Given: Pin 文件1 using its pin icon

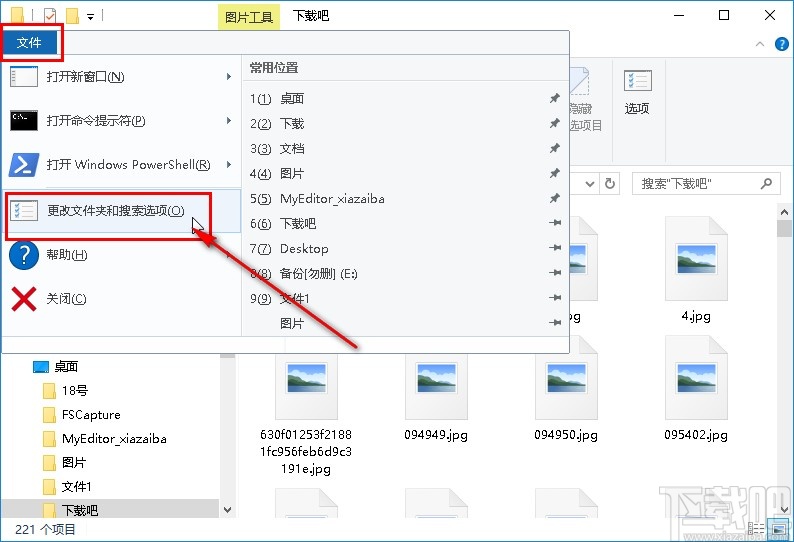Looking at the screenshot, I should (x=555, y=298).
